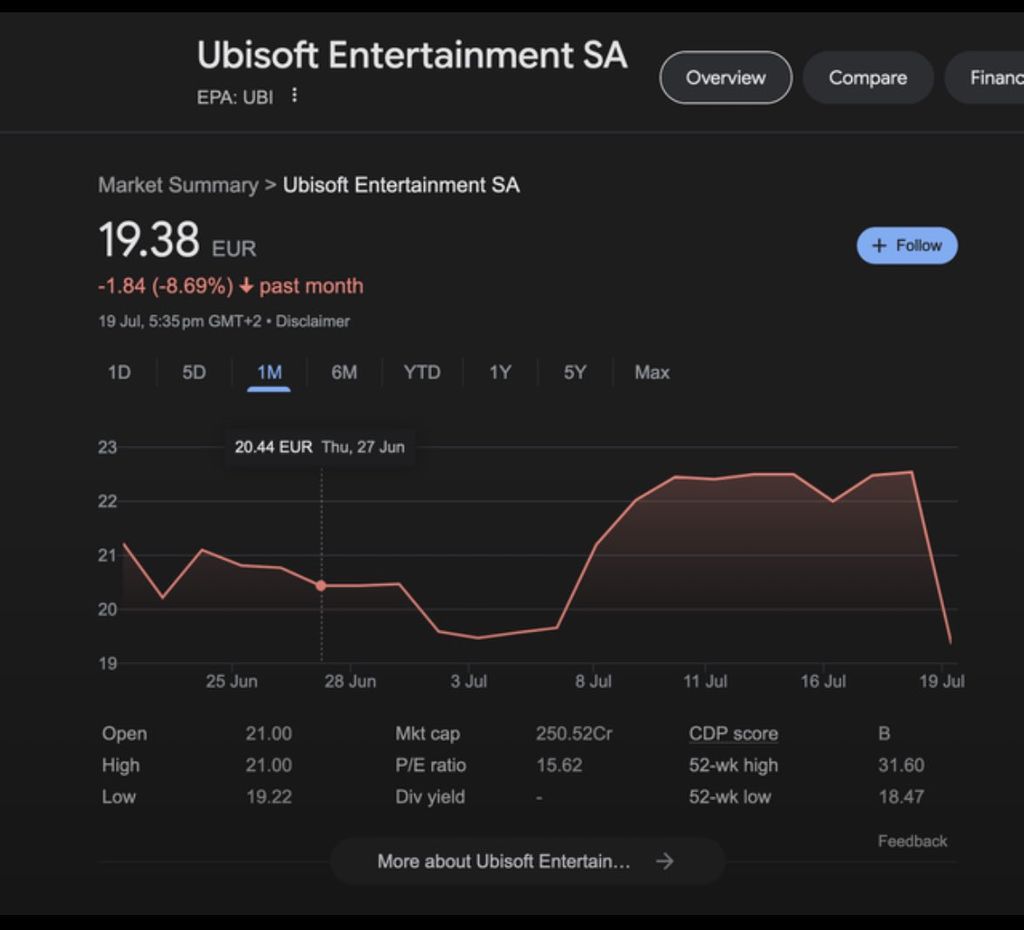Open More about Ubisoft Entertainment button
The height and width of the screenshot is (930, 1024).
504,861
